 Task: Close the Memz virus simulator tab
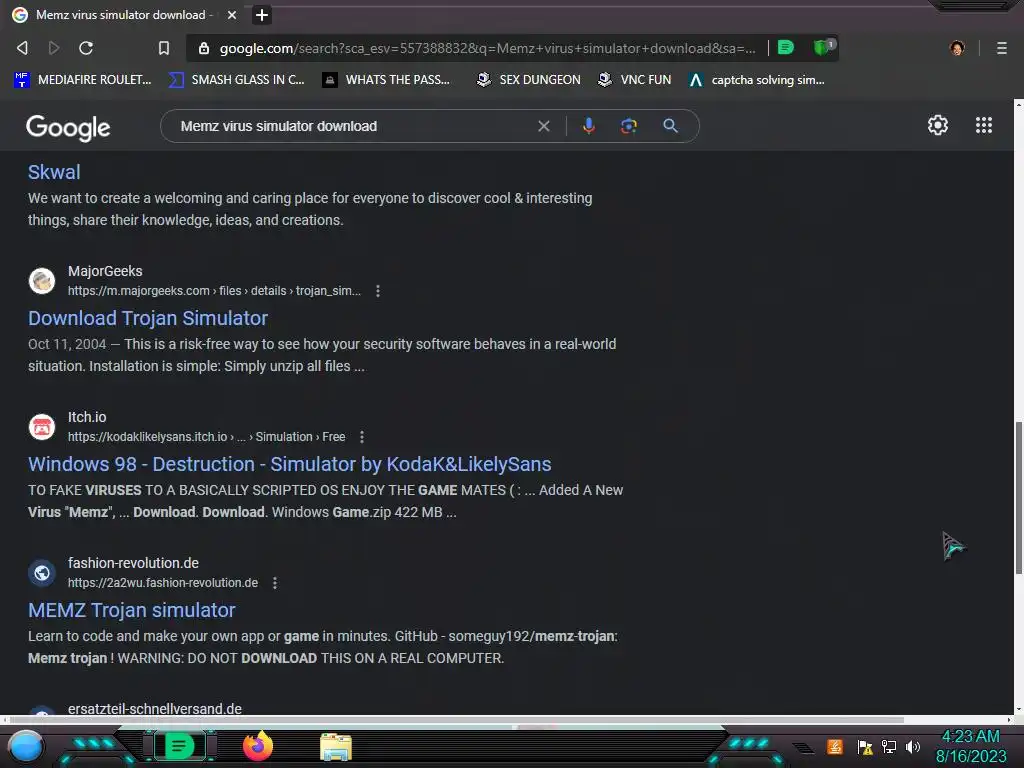pyautogui.click(x=232, y=14)
